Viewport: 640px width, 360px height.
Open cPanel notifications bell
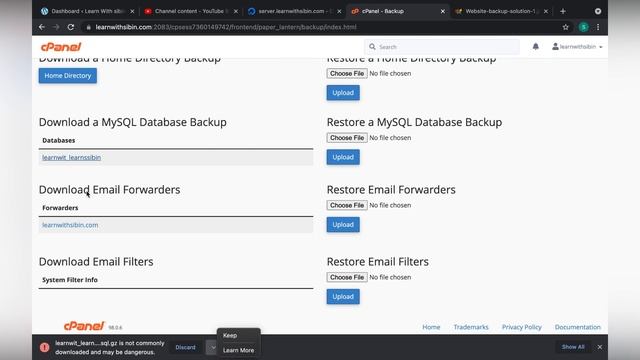point(536,47)
